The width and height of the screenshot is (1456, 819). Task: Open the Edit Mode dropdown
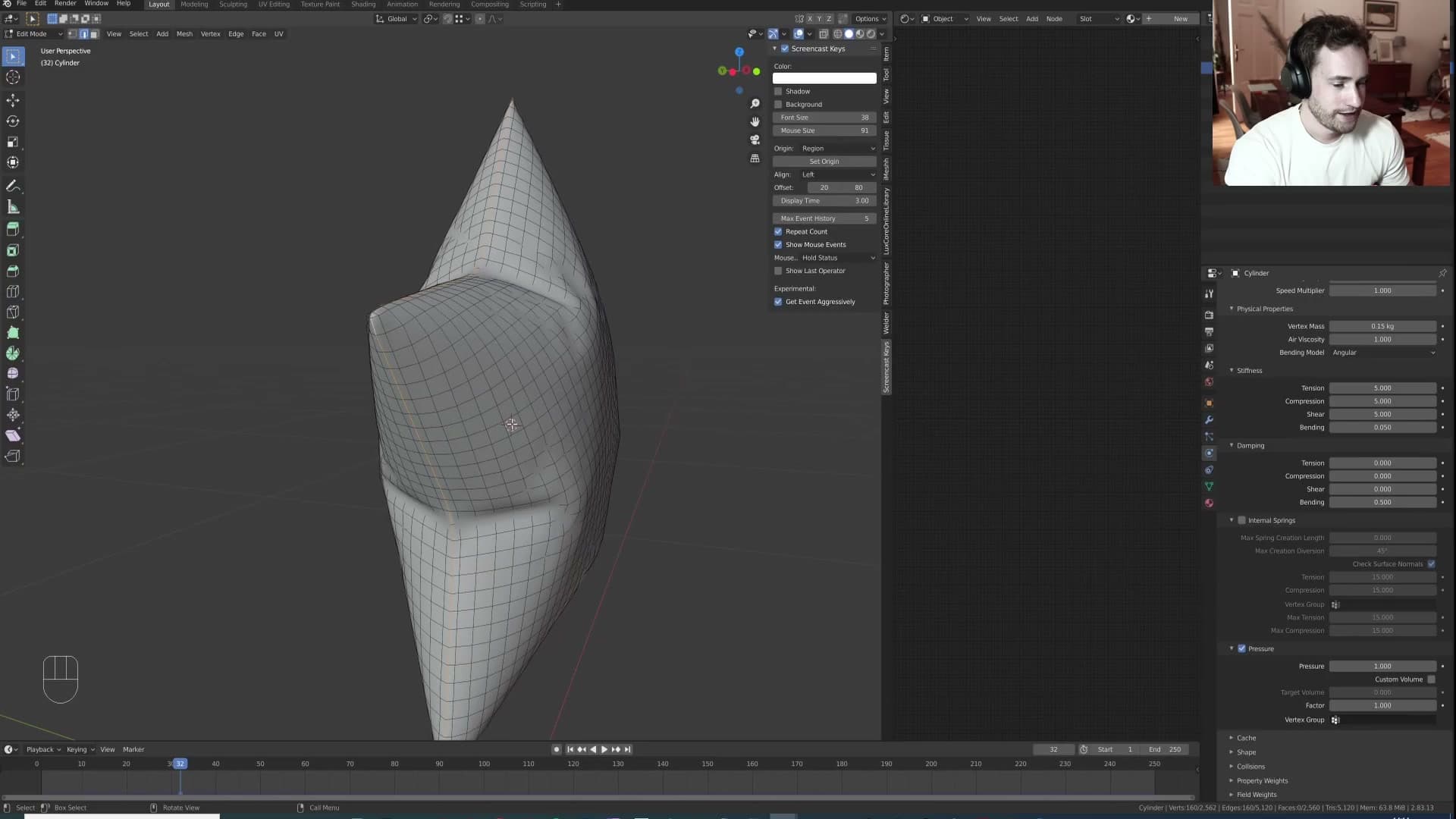(x=33, y=34)
